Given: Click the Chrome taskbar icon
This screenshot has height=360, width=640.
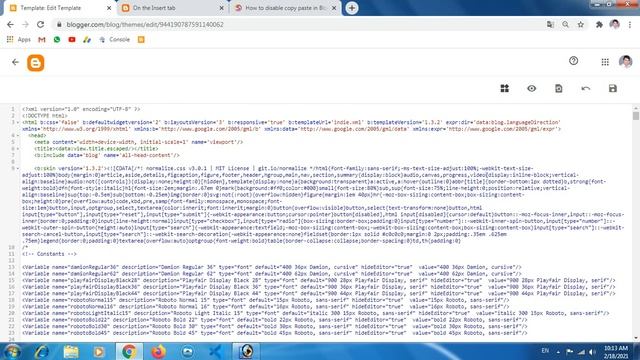Looking at the screenshot, I should pos(129,351).
